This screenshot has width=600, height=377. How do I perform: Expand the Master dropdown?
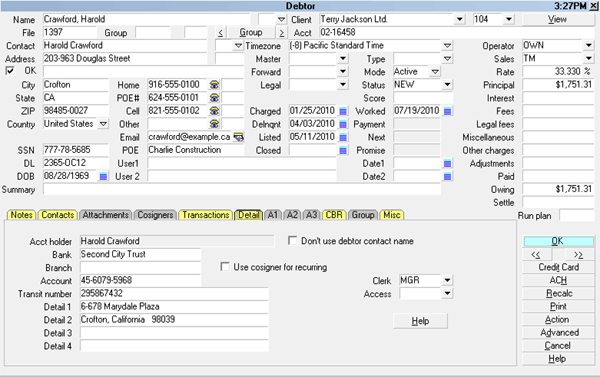(x=343, y=59)
